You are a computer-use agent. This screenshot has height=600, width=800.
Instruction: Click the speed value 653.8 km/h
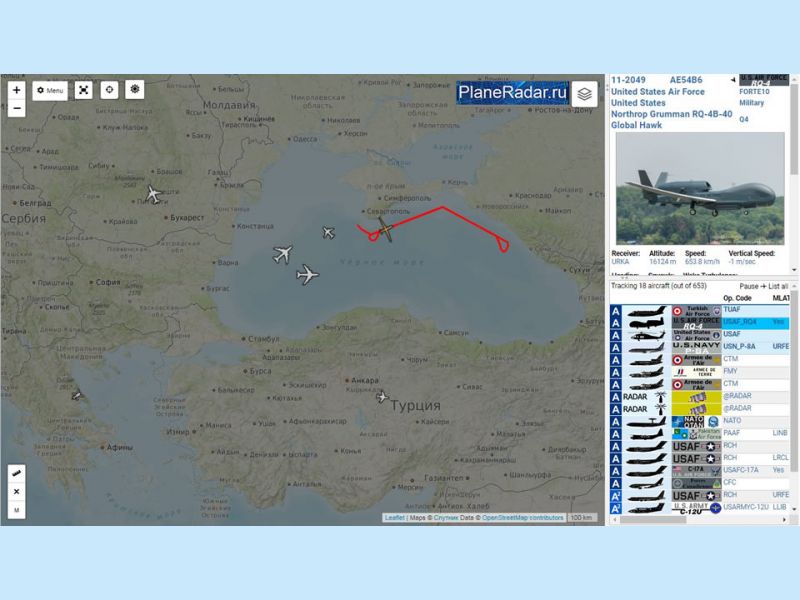[702, 262]
